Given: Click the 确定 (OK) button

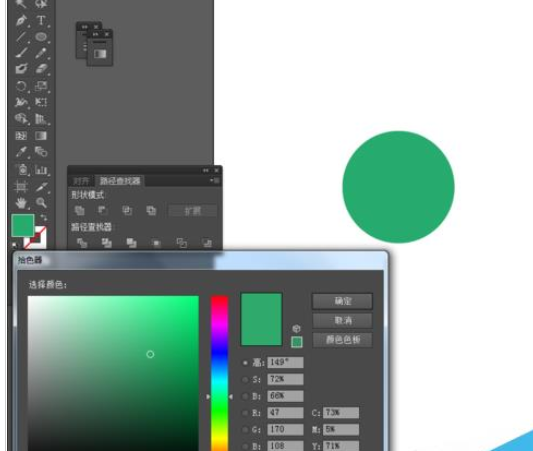Looking at the screenshot, I should point(342,301).
